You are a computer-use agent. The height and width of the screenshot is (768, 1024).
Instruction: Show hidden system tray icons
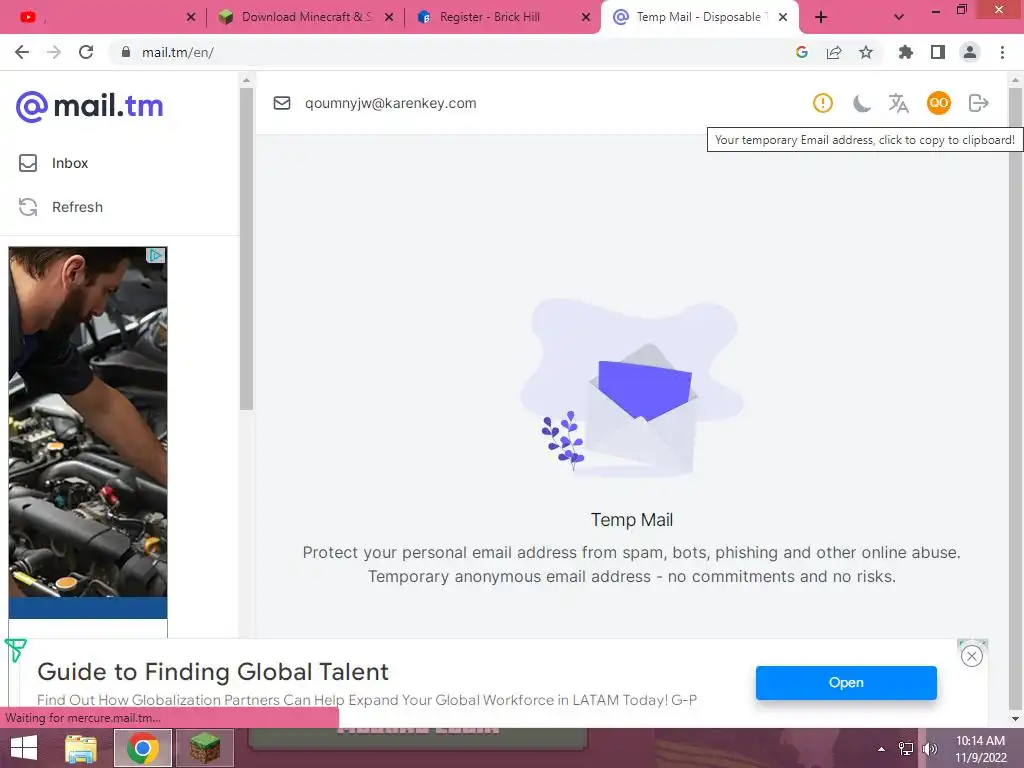point(882,749)
